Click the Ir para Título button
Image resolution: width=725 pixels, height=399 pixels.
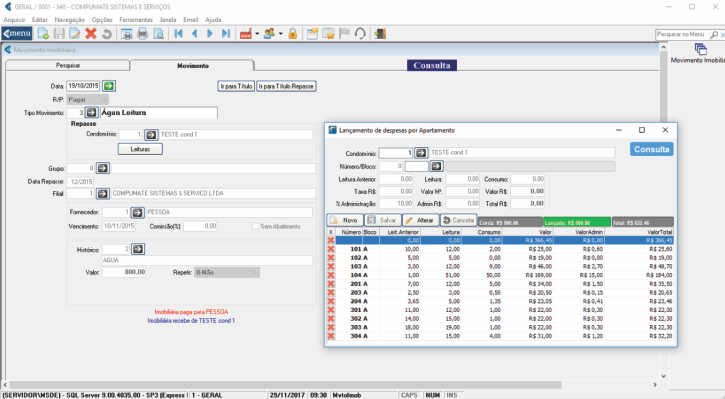[x=236, y=86]
